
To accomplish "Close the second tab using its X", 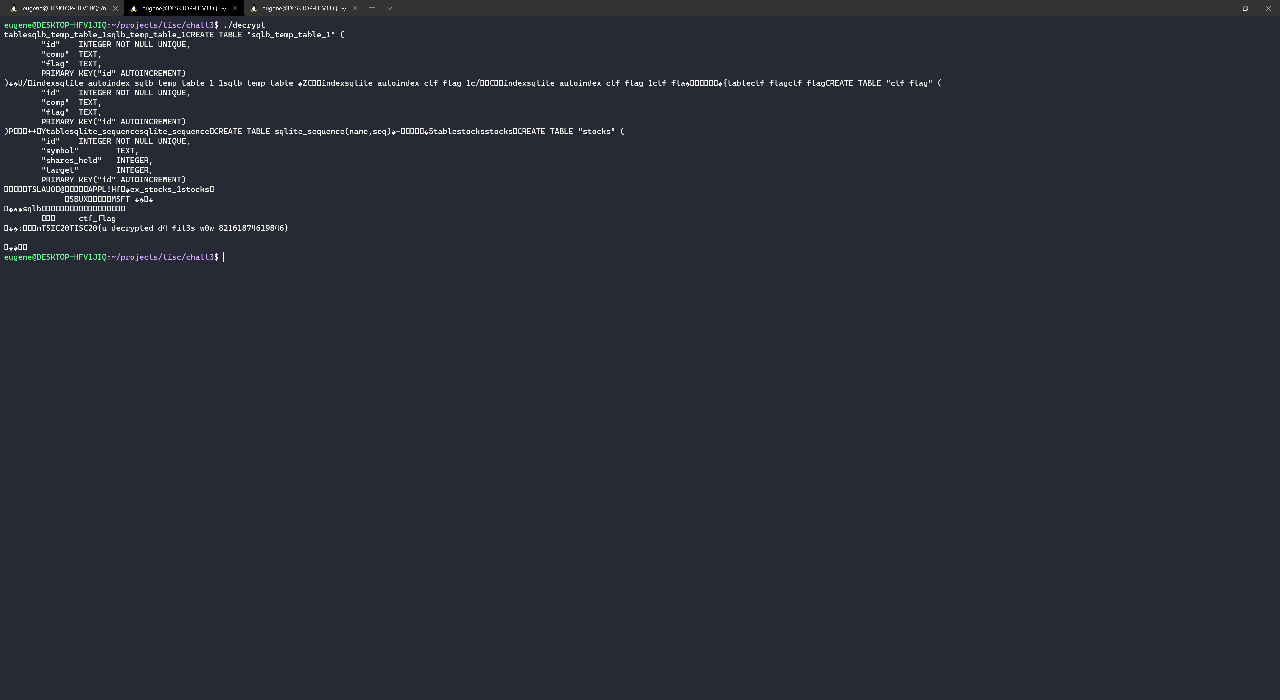I will 234,8.
